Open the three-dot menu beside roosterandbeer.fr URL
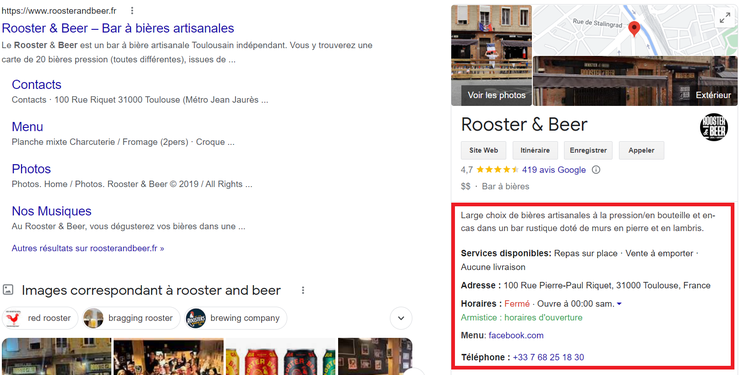Image resolution: width=750 pixels, height=375 pixels. 132,11
